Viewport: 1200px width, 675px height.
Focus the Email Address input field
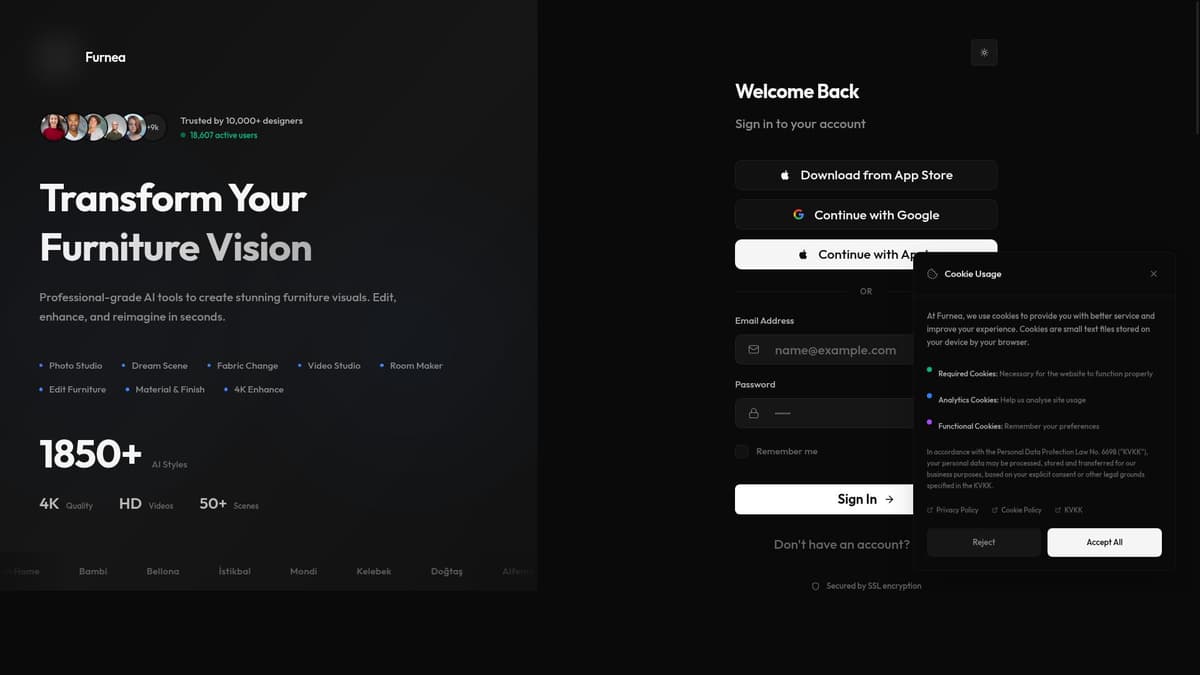pyautogui.click(x=838, y=350)
